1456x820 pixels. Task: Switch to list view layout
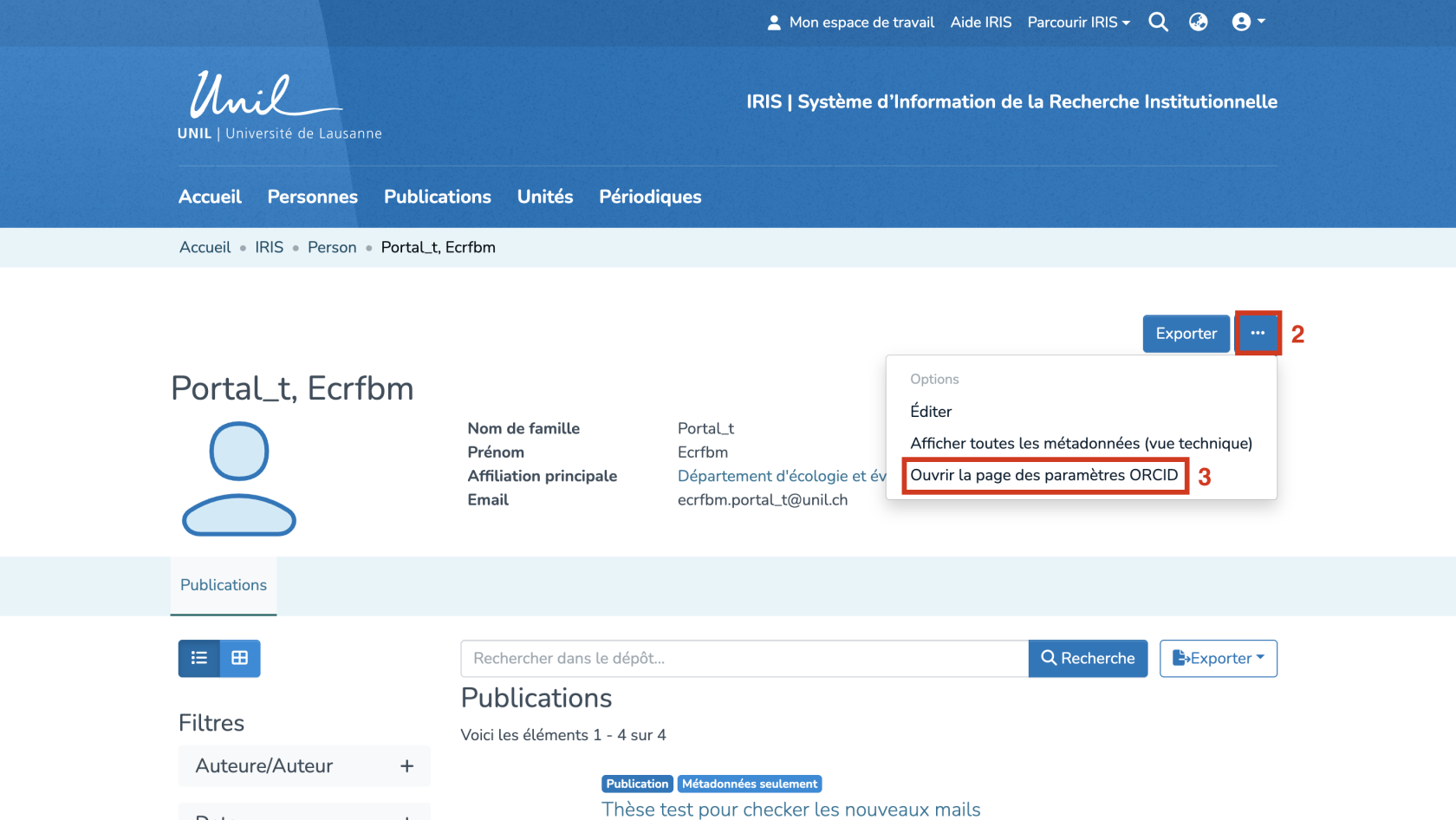tap(199, 658)
